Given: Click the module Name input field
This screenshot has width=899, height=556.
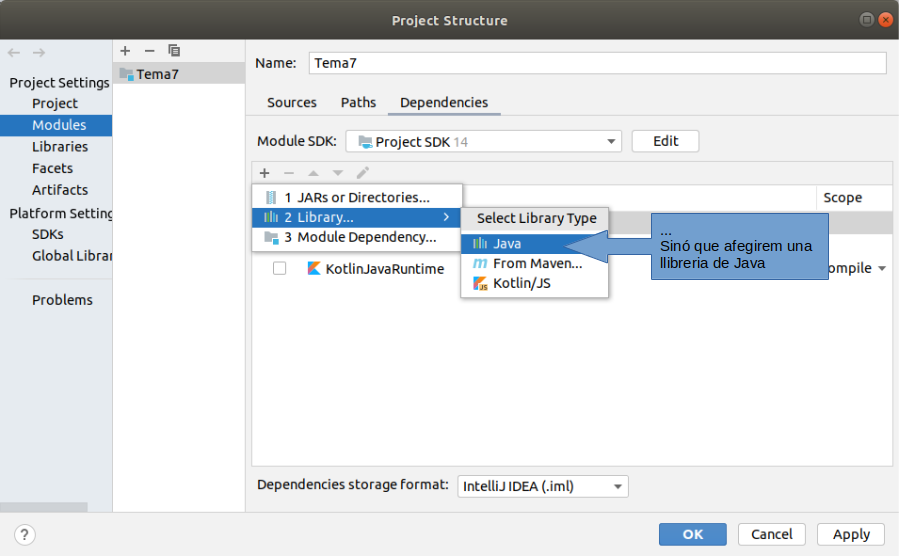Looking at the screenshot, I should [597, 63].
